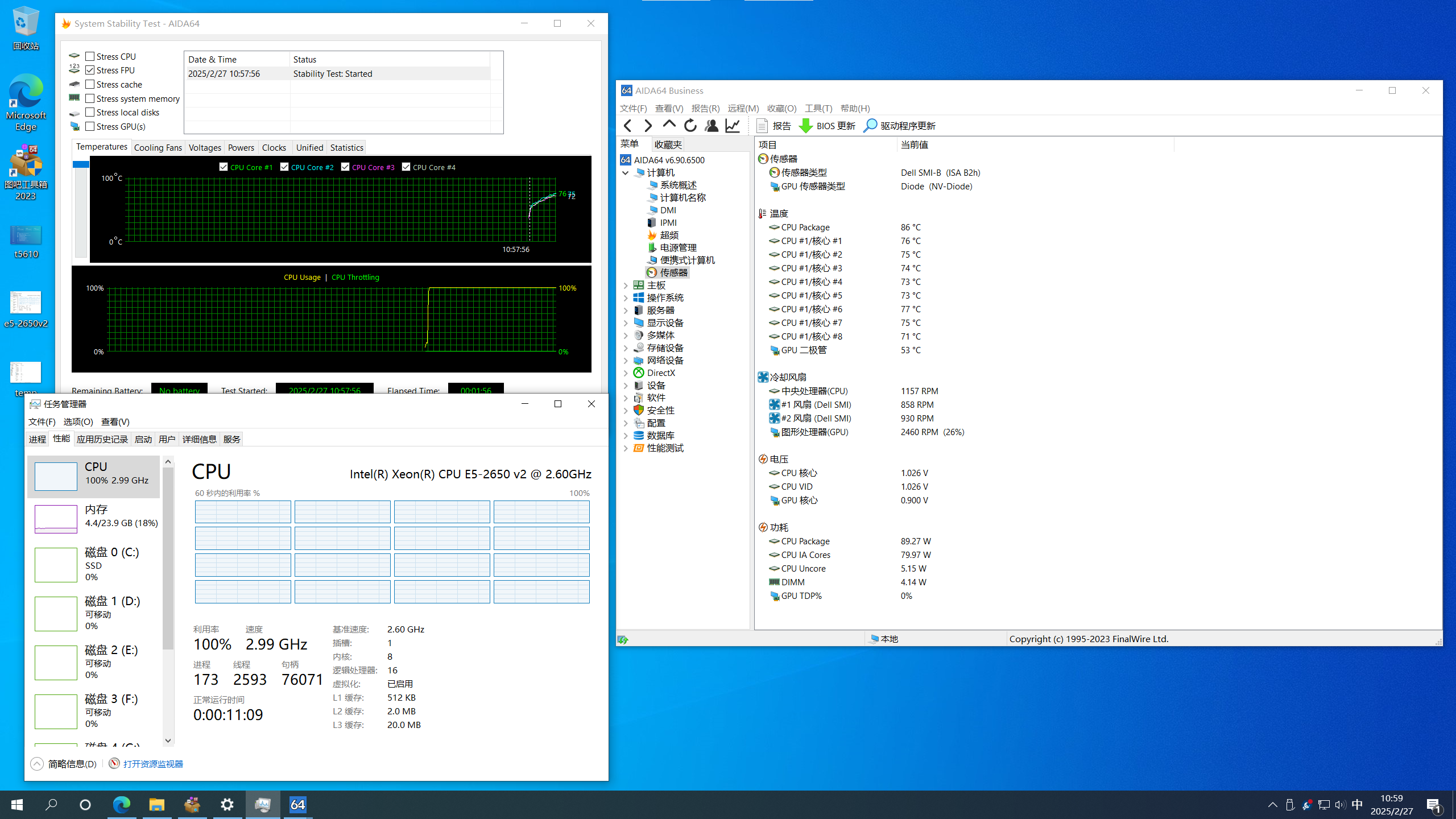
Task: Enable the Stress CPU checkbox
Action: 90,56
